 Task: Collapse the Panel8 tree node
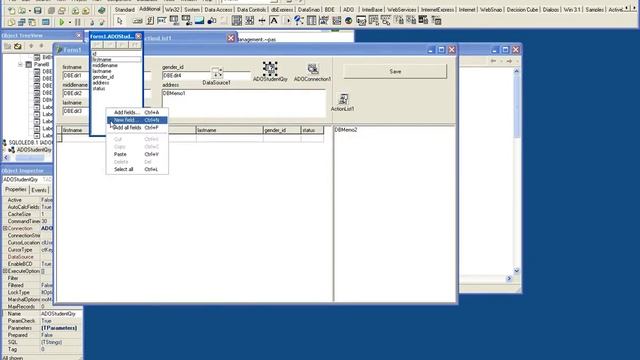(x=20, y=64)
